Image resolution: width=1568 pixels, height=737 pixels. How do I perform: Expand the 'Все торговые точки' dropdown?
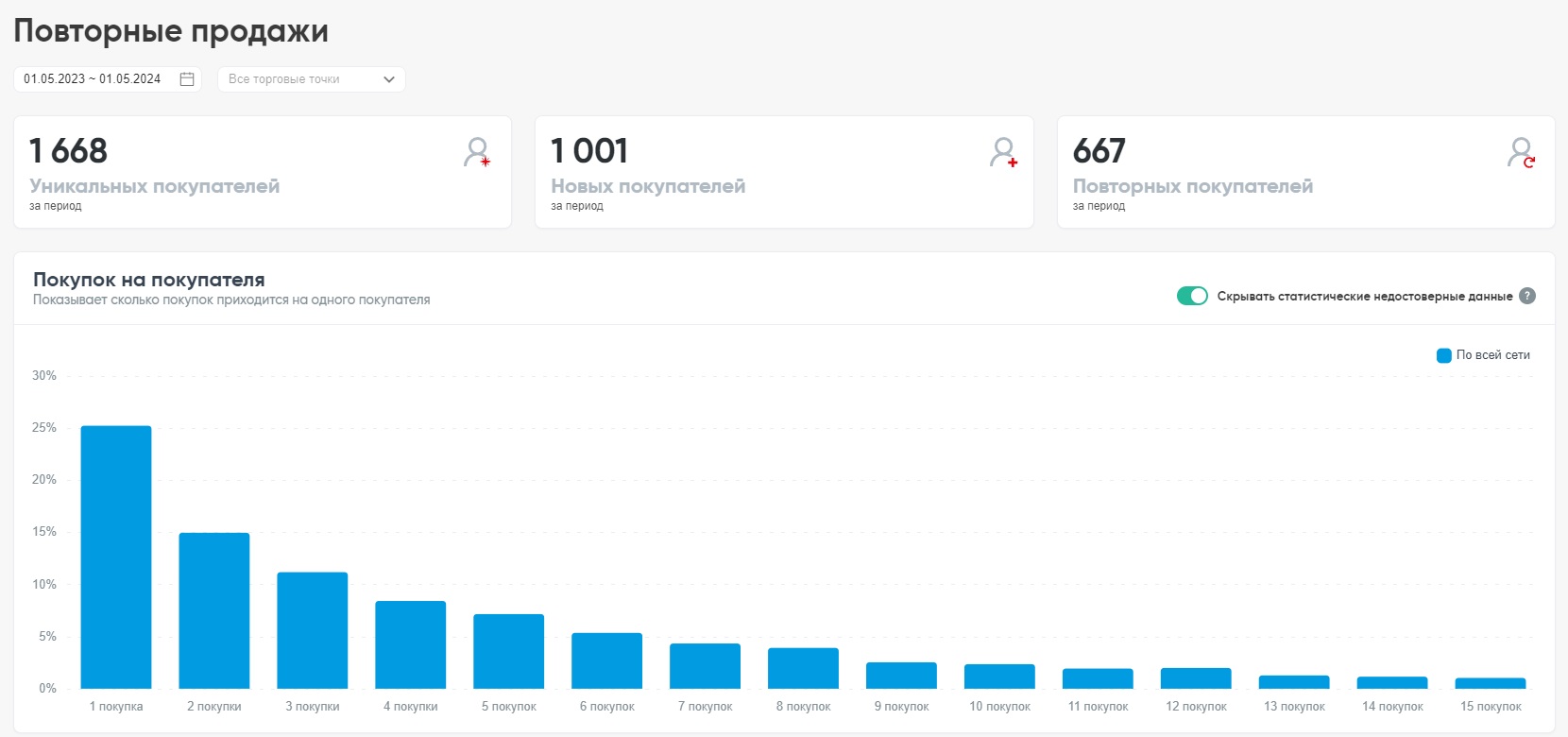tap(311, 79)
